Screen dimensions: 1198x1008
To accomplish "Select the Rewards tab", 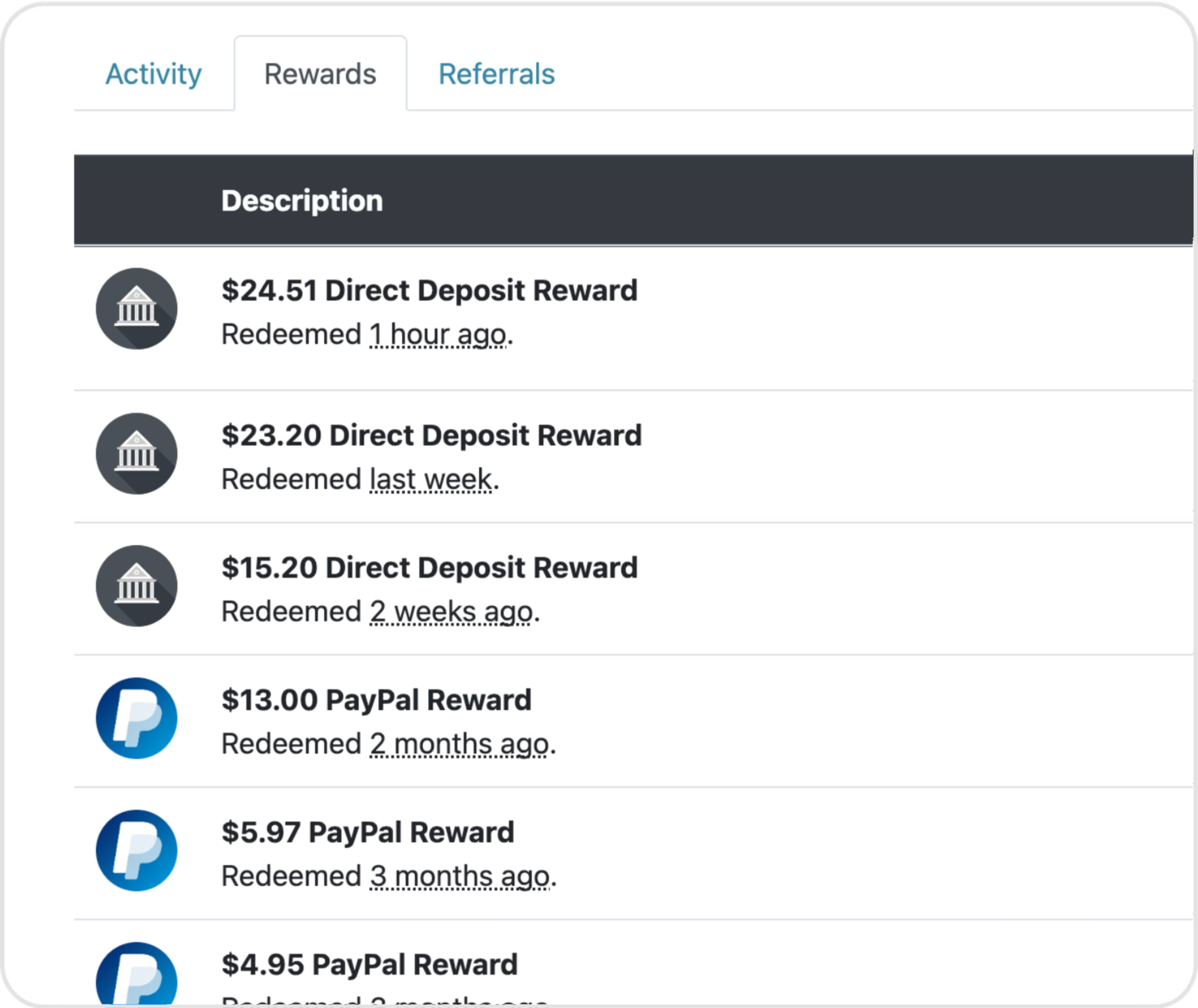I will pos(320,74).
